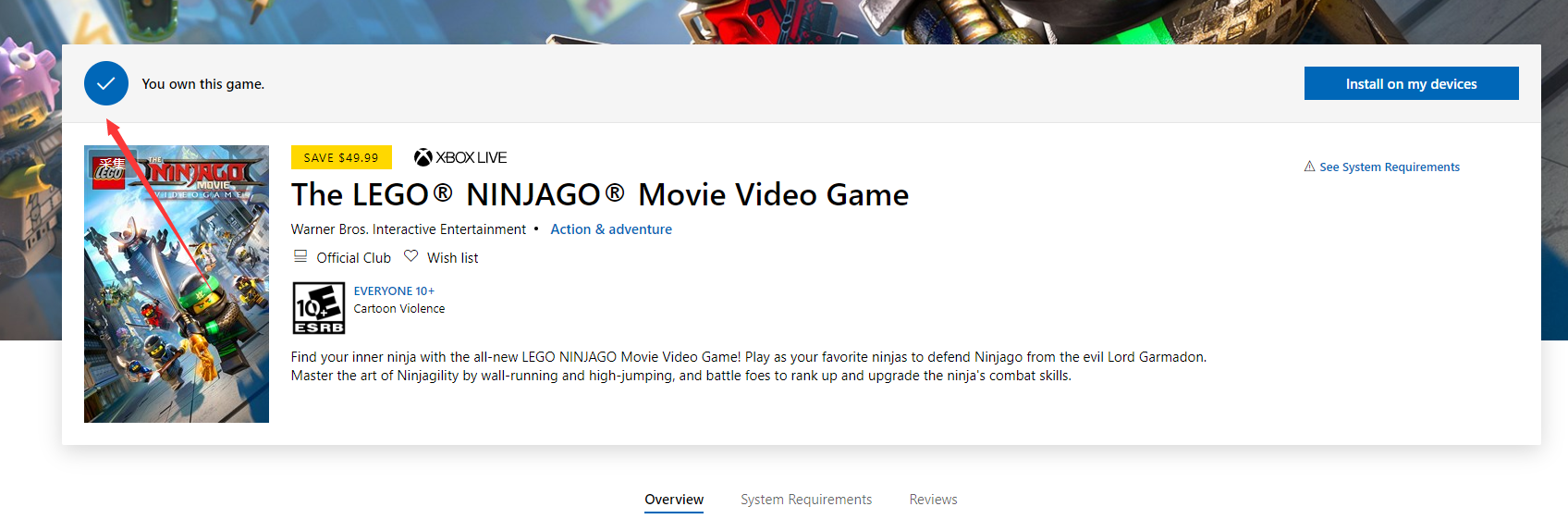Click the system requirements warning triangle icon

coord(1309,167)
